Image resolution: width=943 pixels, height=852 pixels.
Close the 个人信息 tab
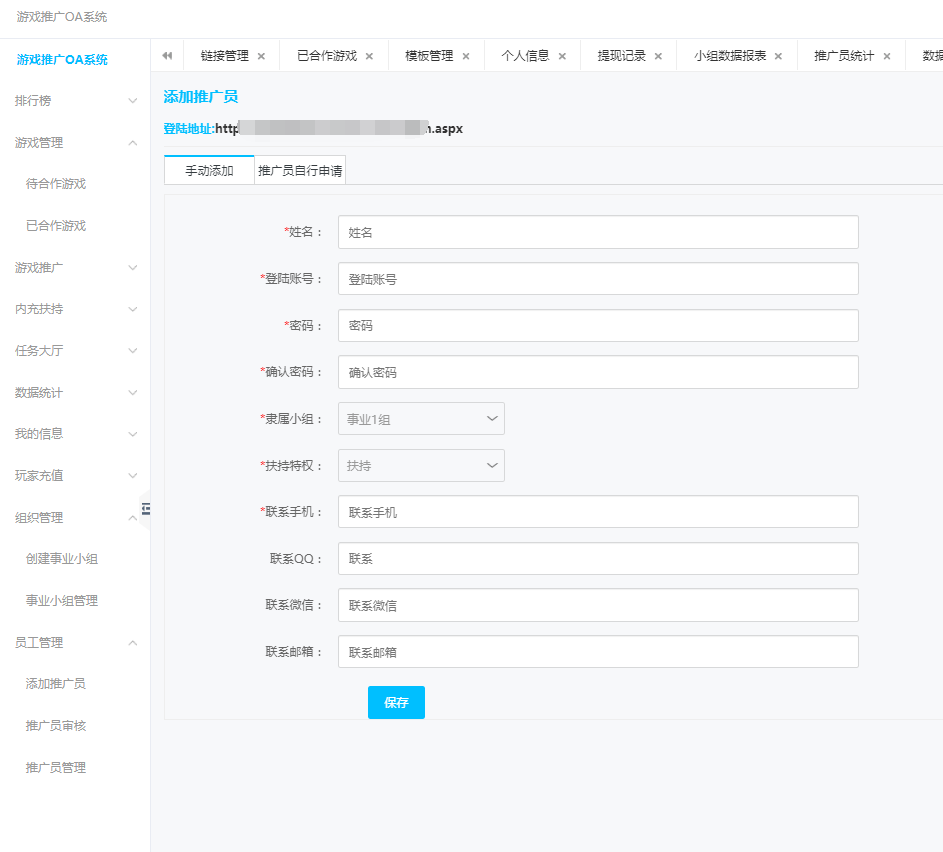point(562,57)
